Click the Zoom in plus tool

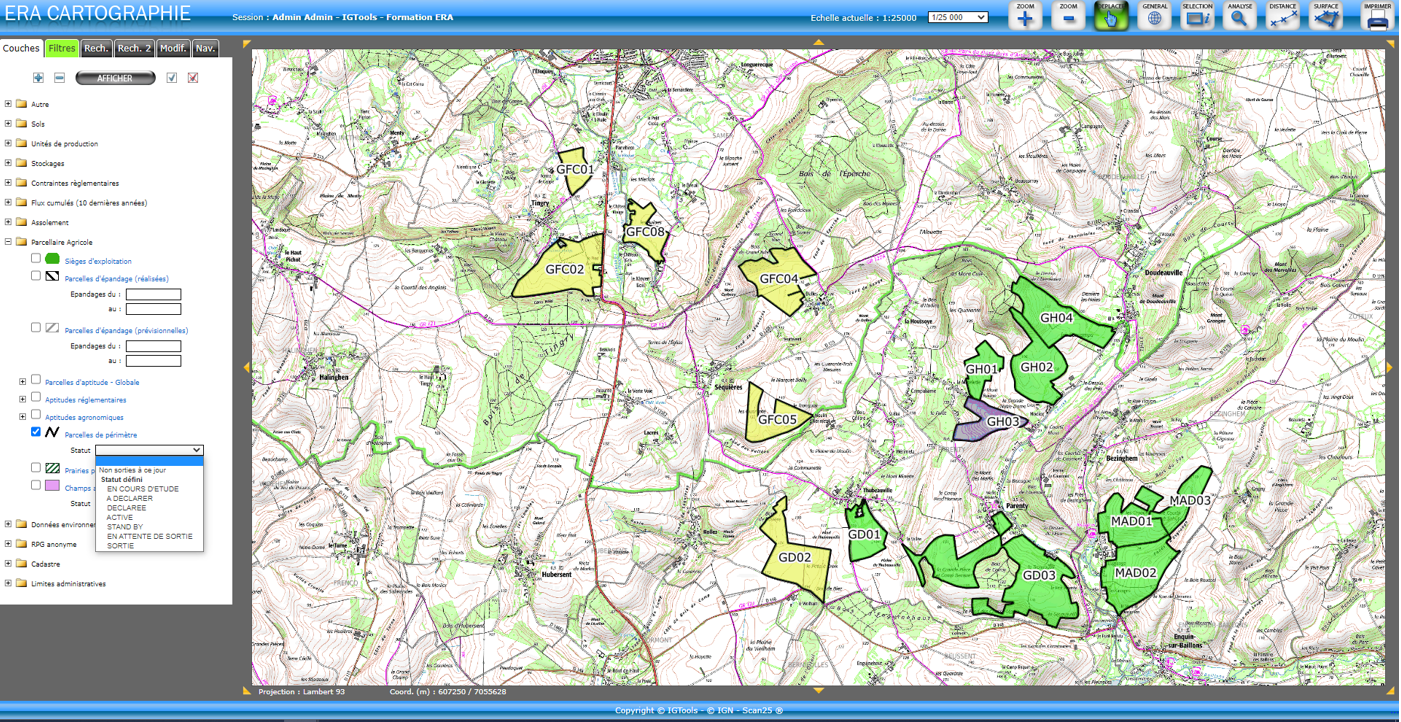pos(1025,17)
